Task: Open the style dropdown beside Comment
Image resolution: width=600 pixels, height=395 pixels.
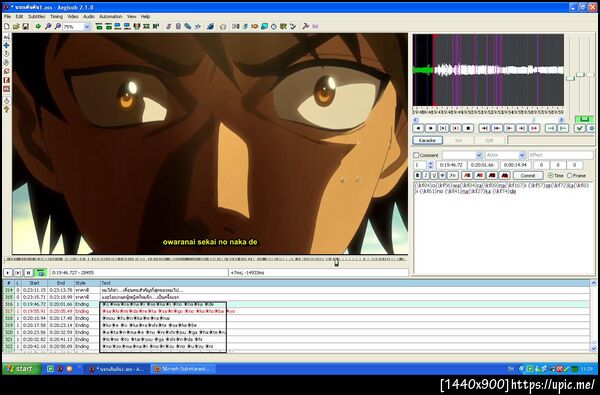Action: coord(479,155)
